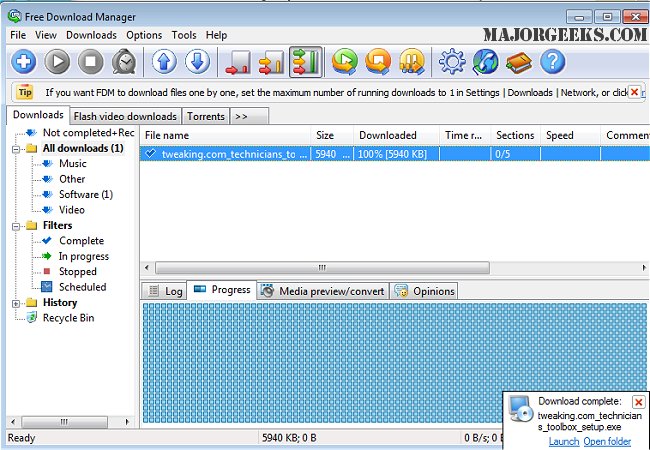This screenshot has height=450, width=650.
Task: Select the medium traffic mode icon
Action: click(x=271, y=62)
